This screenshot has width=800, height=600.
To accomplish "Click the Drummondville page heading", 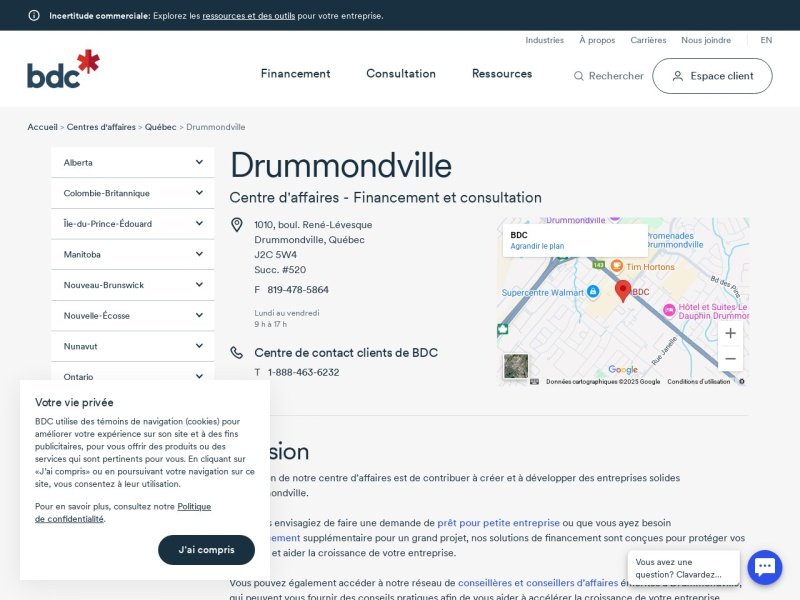I will point(341,165).
